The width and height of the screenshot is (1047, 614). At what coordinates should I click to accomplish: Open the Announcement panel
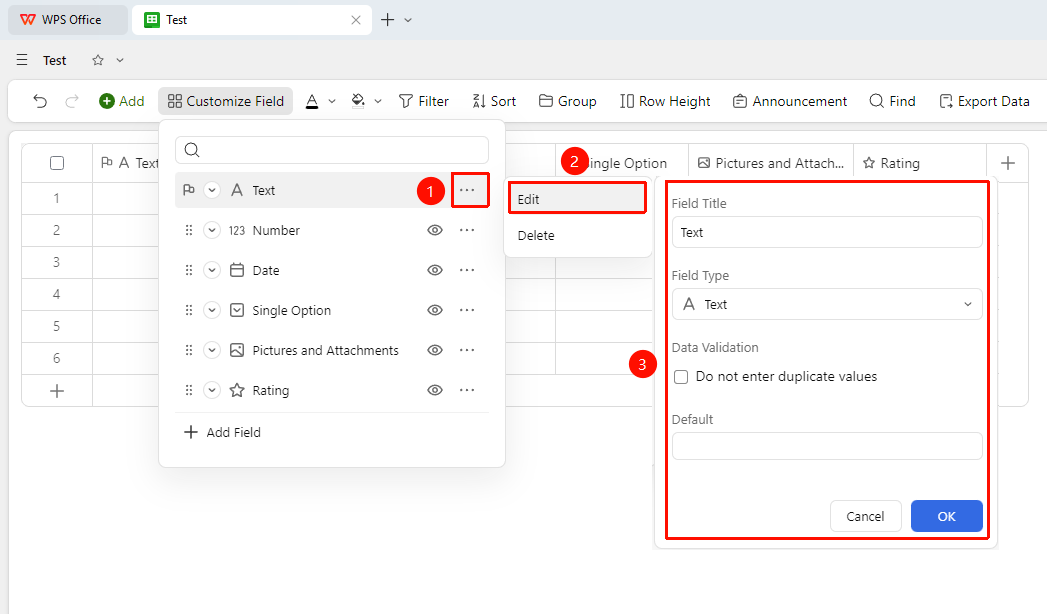pyautogui.click(x=790, y=101)
